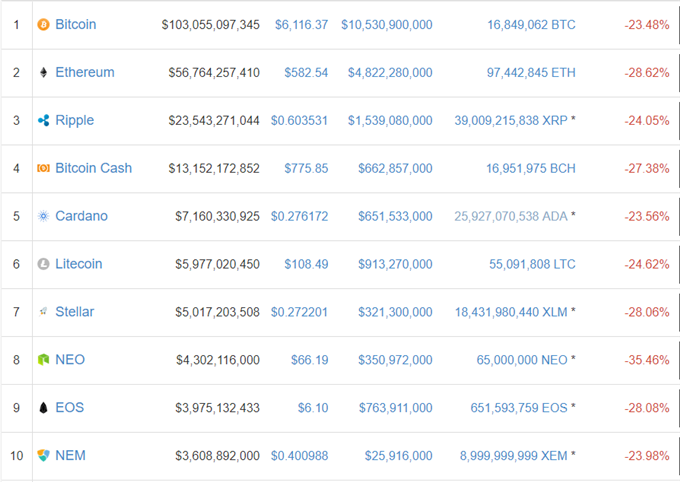680x482 pixels.
Task: Click the gray Litecoin icon
Action: pyautogui.click(x=43, y=264)
